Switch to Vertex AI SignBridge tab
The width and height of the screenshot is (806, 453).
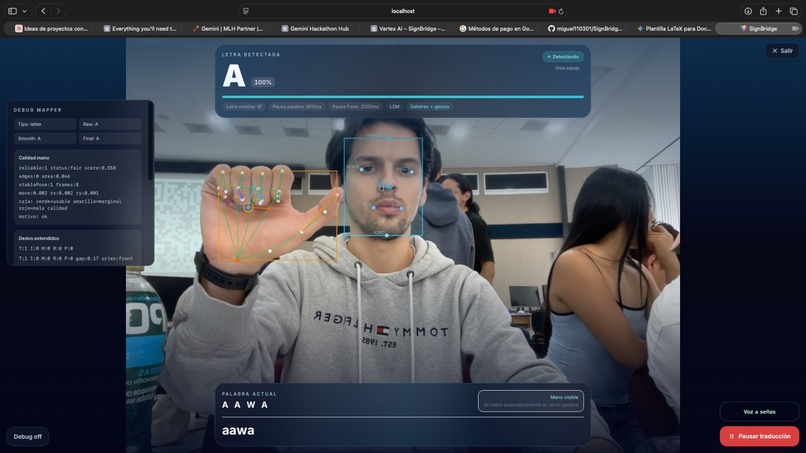[408, 29]
